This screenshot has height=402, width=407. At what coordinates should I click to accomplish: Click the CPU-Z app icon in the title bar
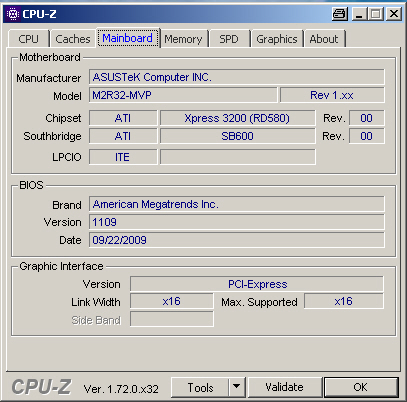[13, 14]
